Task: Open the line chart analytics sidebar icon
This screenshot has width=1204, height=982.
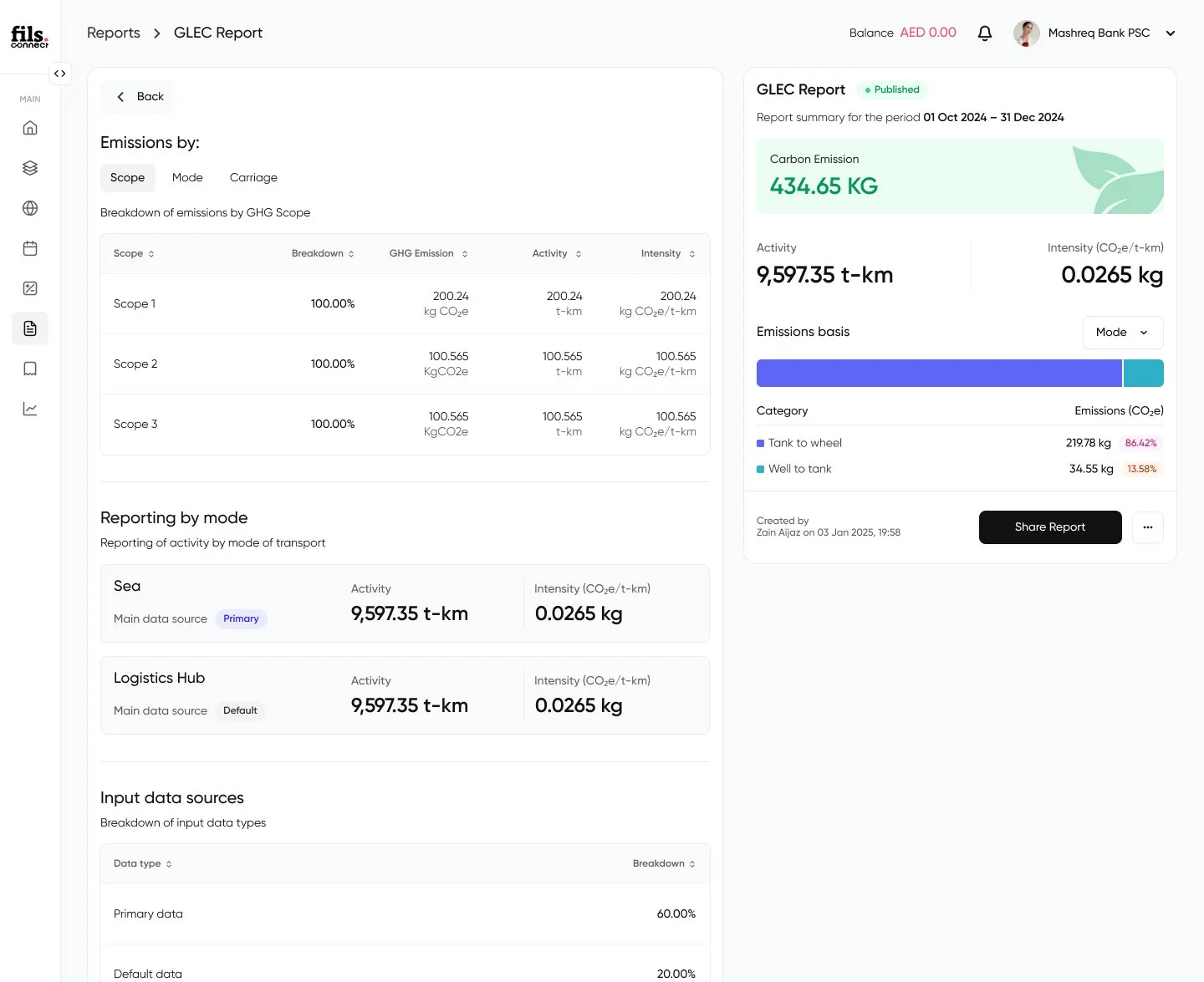Action: point(30,409)
